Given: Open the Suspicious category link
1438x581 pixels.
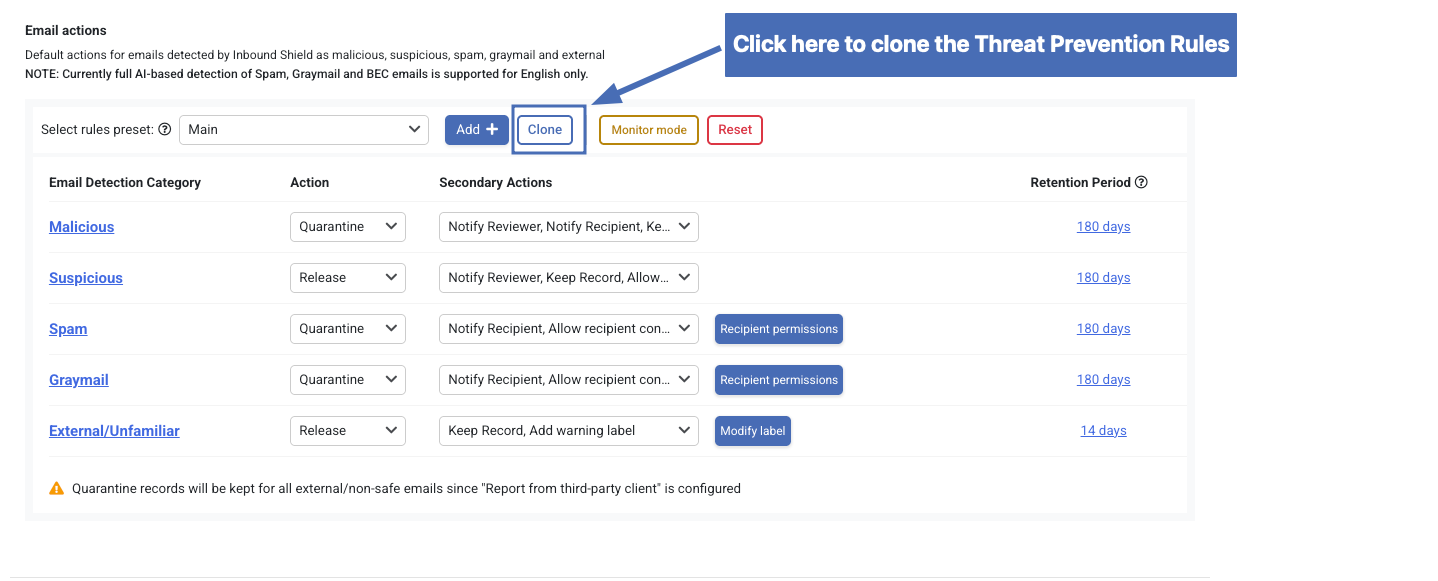Looking at the screenshot, I should [86, 278].
